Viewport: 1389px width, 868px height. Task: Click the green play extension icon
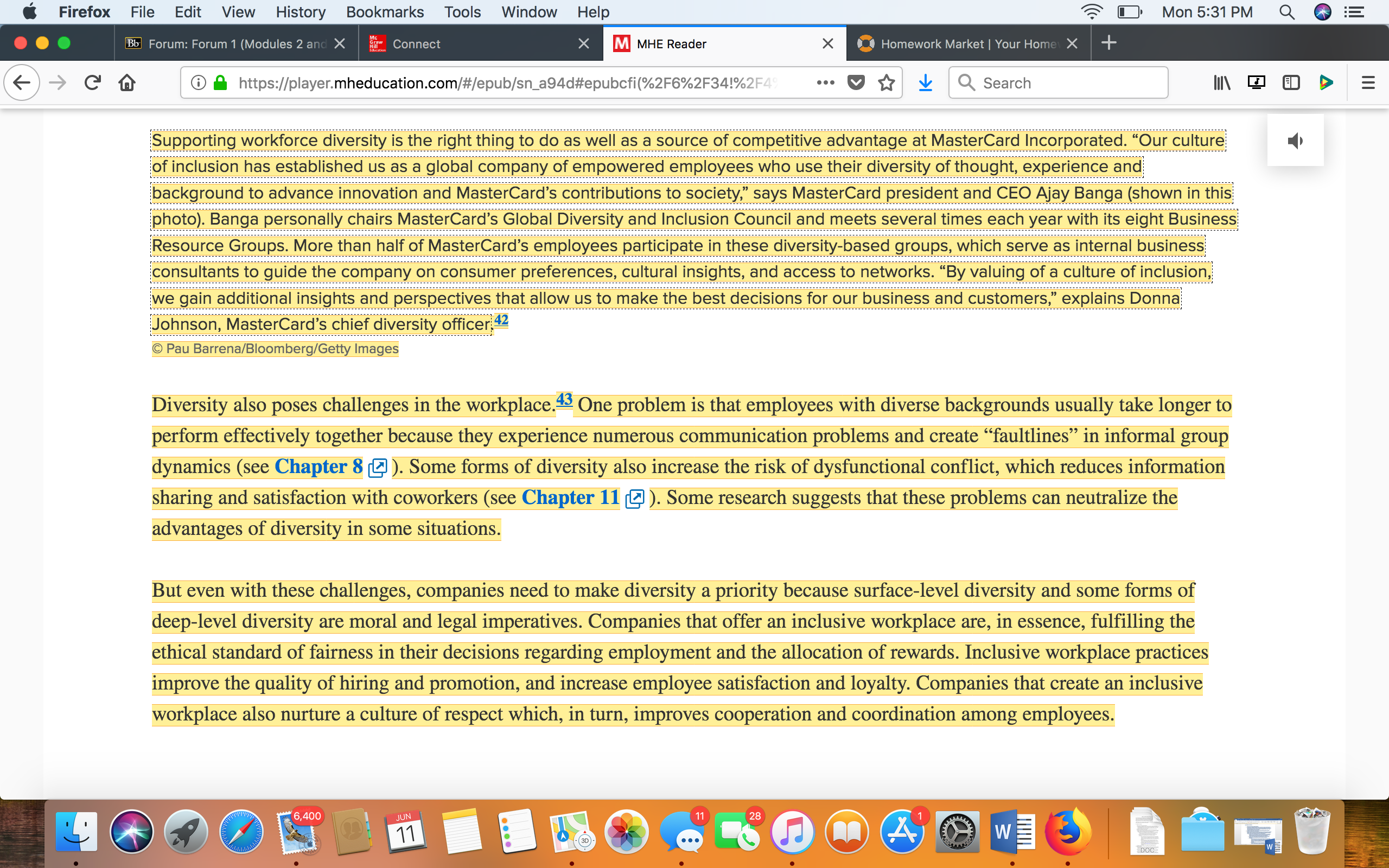[1326, 82]
